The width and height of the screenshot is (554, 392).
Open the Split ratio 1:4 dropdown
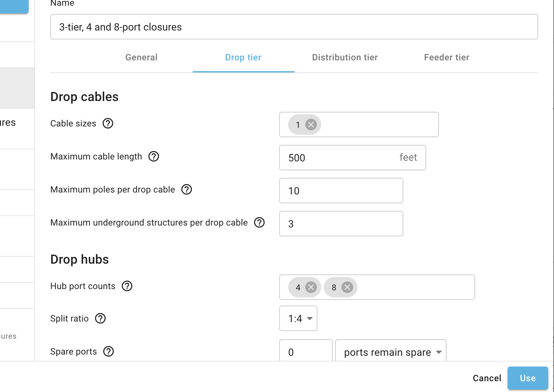point(298,318)
